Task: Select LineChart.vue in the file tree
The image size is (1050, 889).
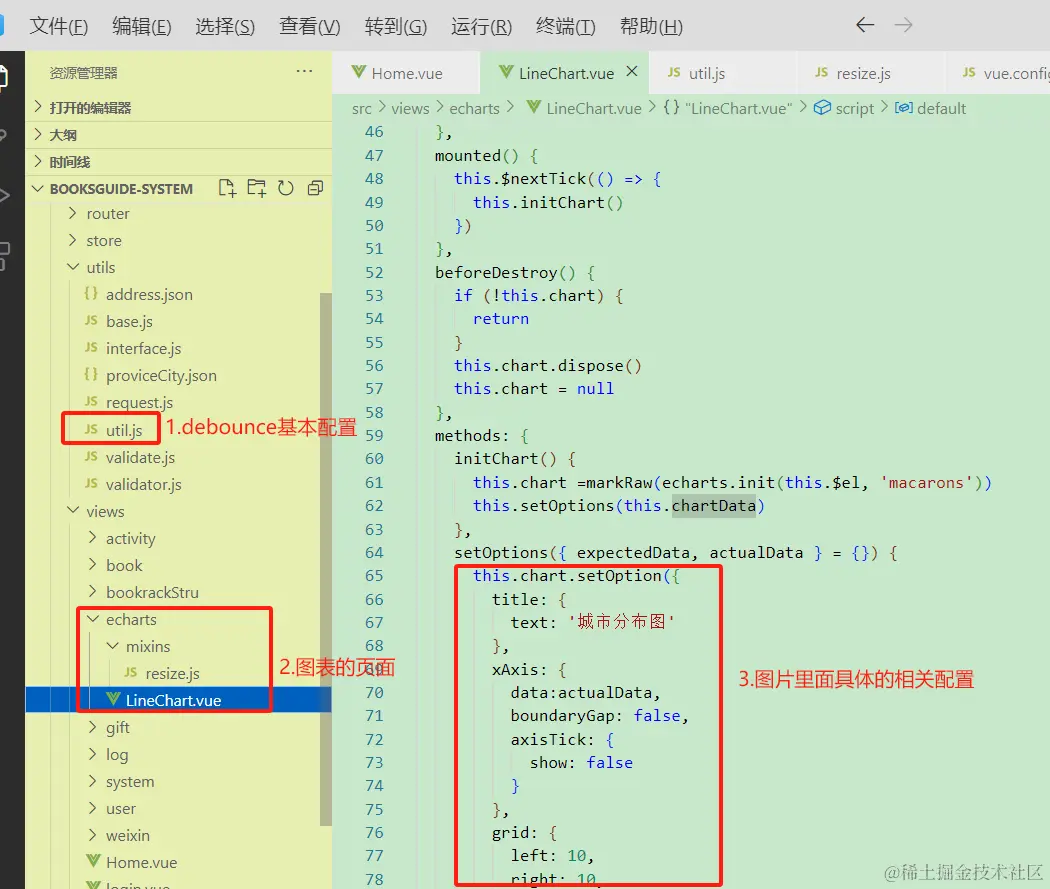Action: pos(173,700)
